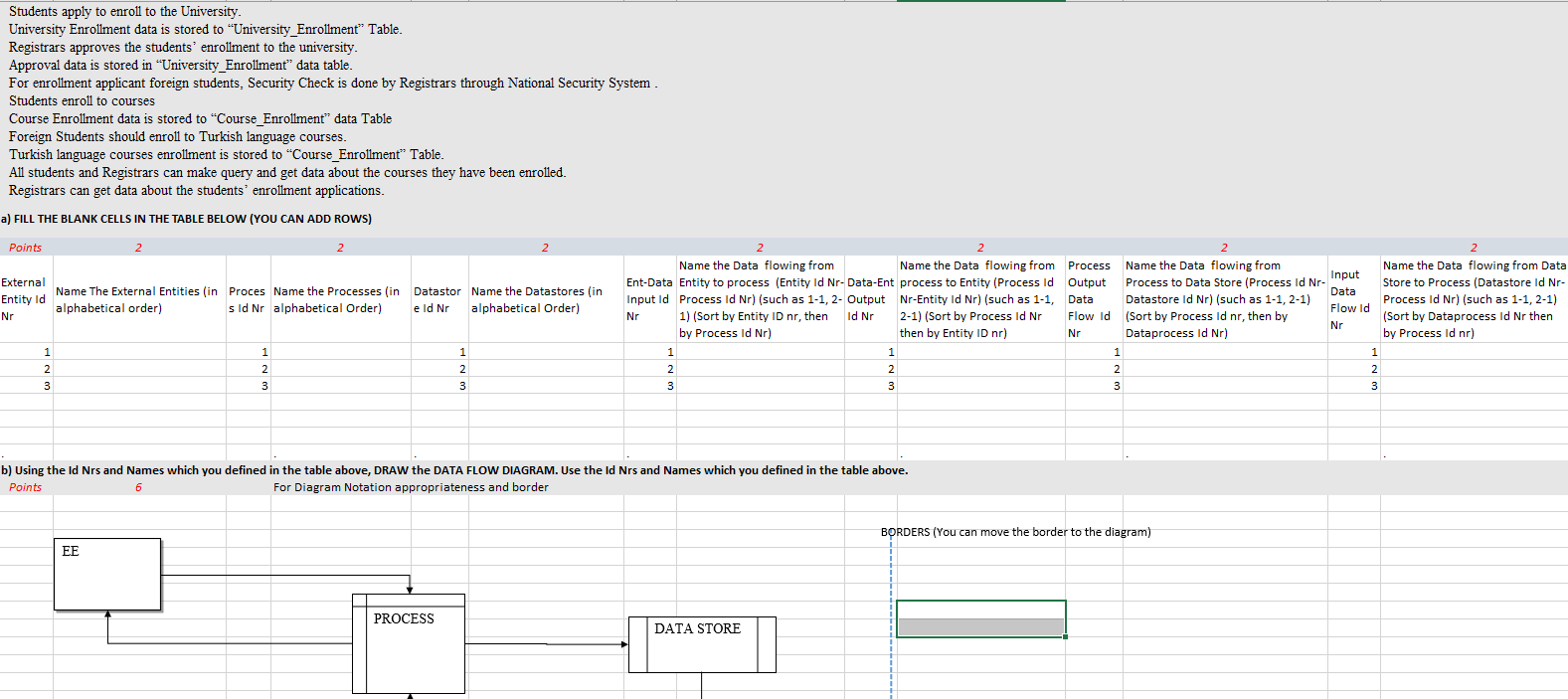Screen dimensions: 1568x699
Task: Click number 3 under External Entity Id Nr
Action: [47, 386]
